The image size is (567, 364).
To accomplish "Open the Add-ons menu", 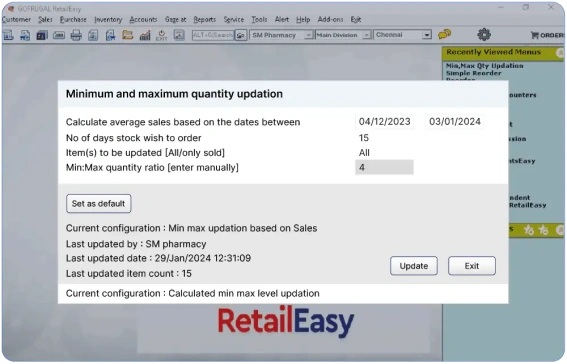I will [x=330, y=20].
